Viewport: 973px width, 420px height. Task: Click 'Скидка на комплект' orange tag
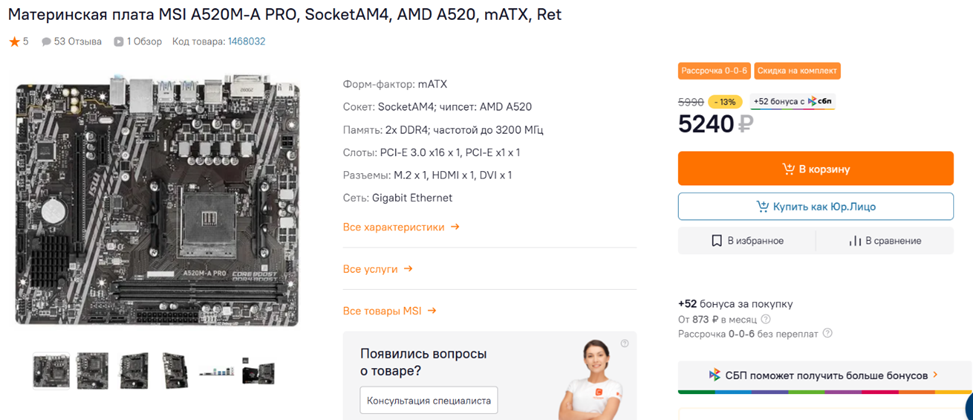tap(797, 71)
